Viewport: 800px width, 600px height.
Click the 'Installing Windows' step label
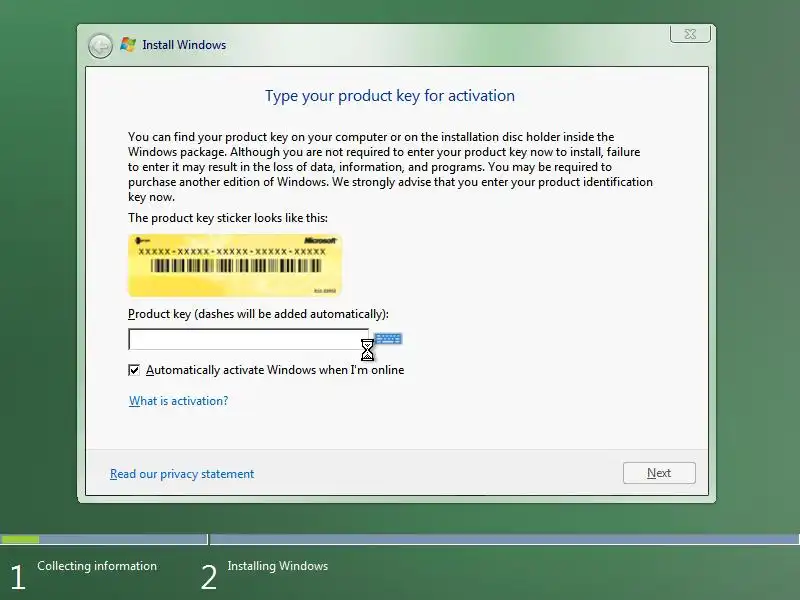pos(278,566)
